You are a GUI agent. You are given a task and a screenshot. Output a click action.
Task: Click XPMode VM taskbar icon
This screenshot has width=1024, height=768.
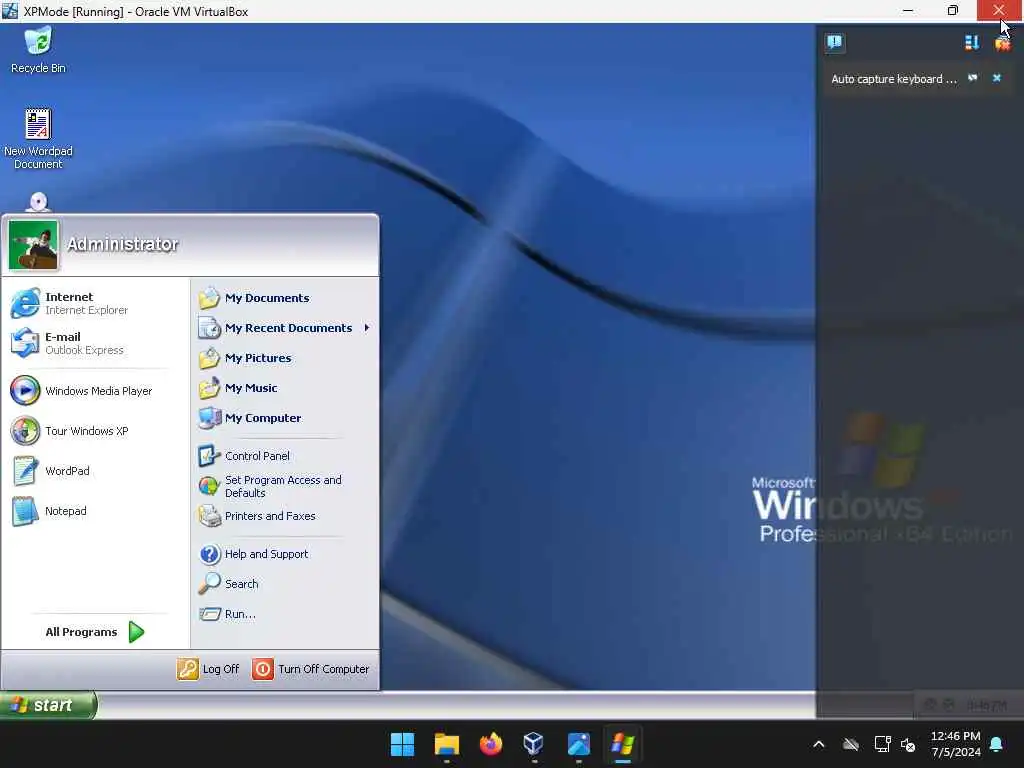pos(622,744)
